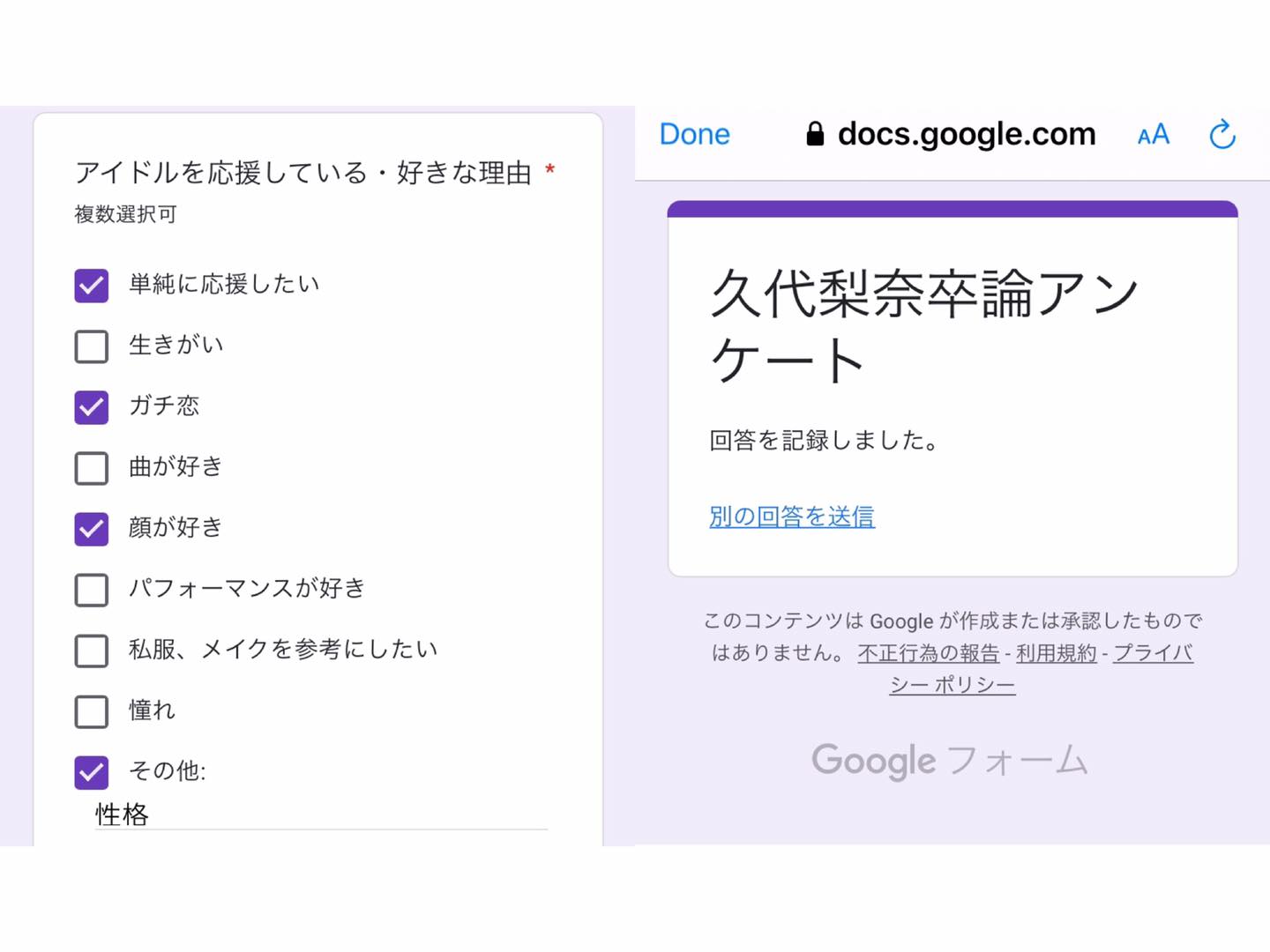
Task: Open the 別の回答を送信 link
Action: pyautogui.click(x=792, y=517)
